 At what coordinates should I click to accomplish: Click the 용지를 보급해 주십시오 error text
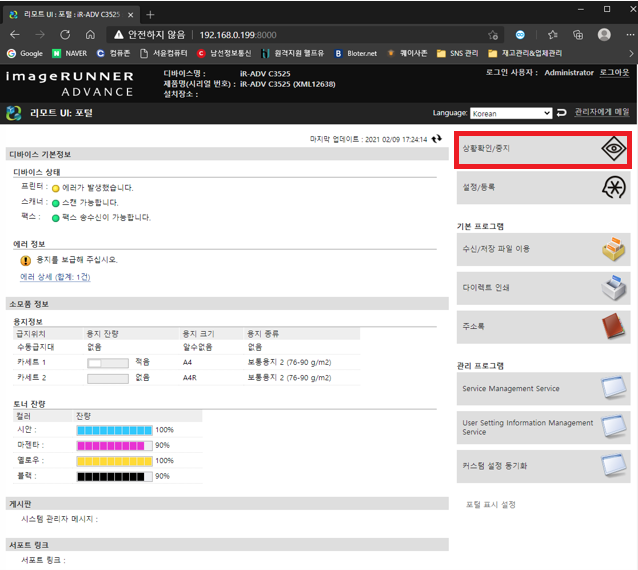pos(77,260)
